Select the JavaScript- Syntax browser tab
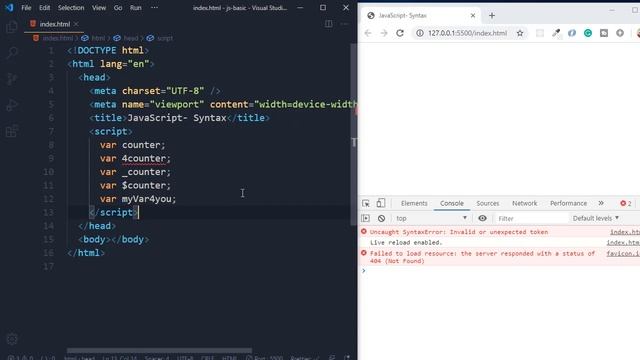 click(x=421, y=16)
